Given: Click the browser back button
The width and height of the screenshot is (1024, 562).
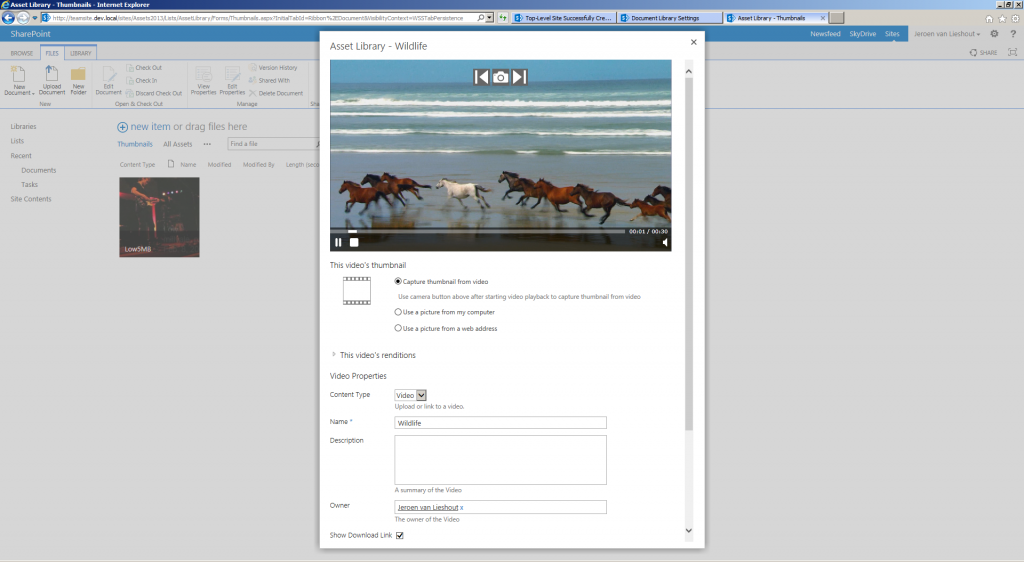Looking at the screenshot, I should (x=8, y=18).
